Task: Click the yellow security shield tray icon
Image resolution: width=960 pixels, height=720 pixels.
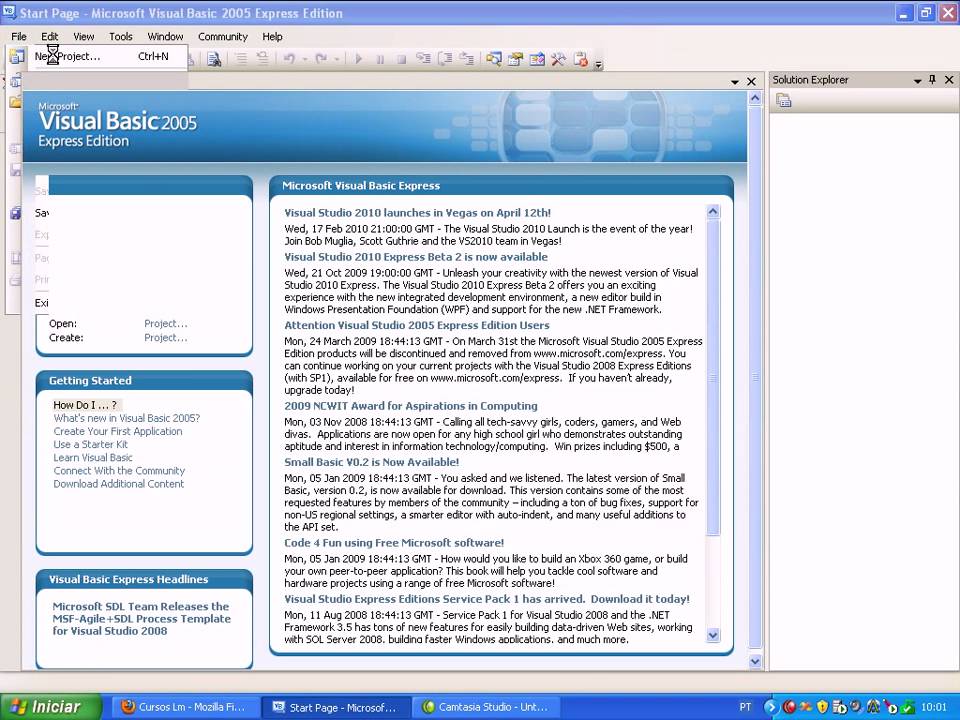Action: click(822, 707)
